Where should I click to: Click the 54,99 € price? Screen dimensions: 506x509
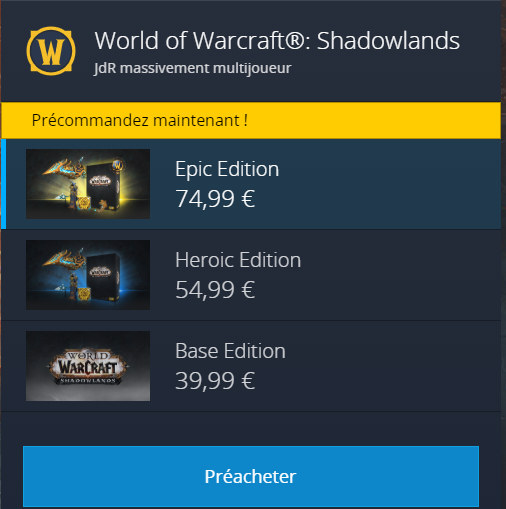215,290
